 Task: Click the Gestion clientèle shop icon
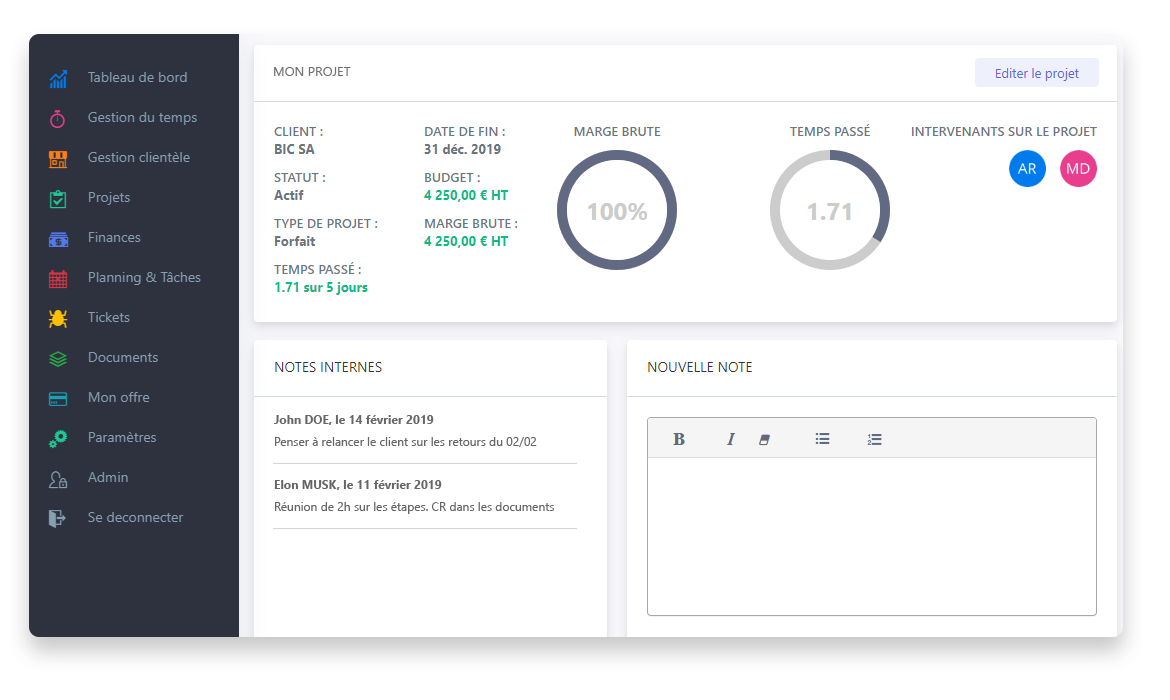[58, 158]
